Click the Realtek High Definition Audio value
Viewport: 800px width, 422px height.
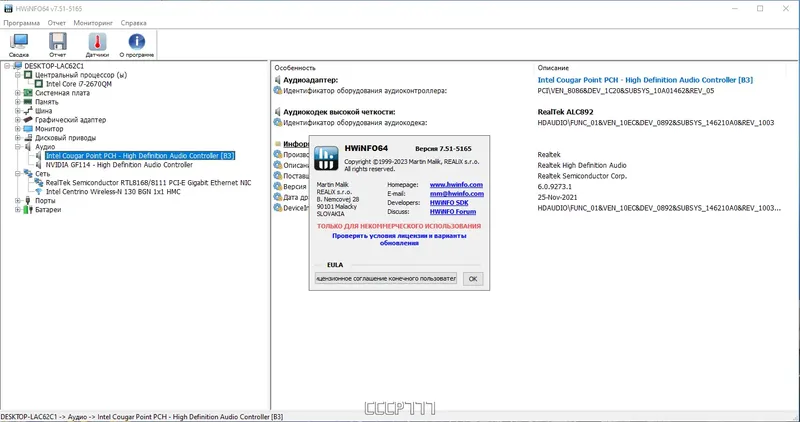point(582,165)
